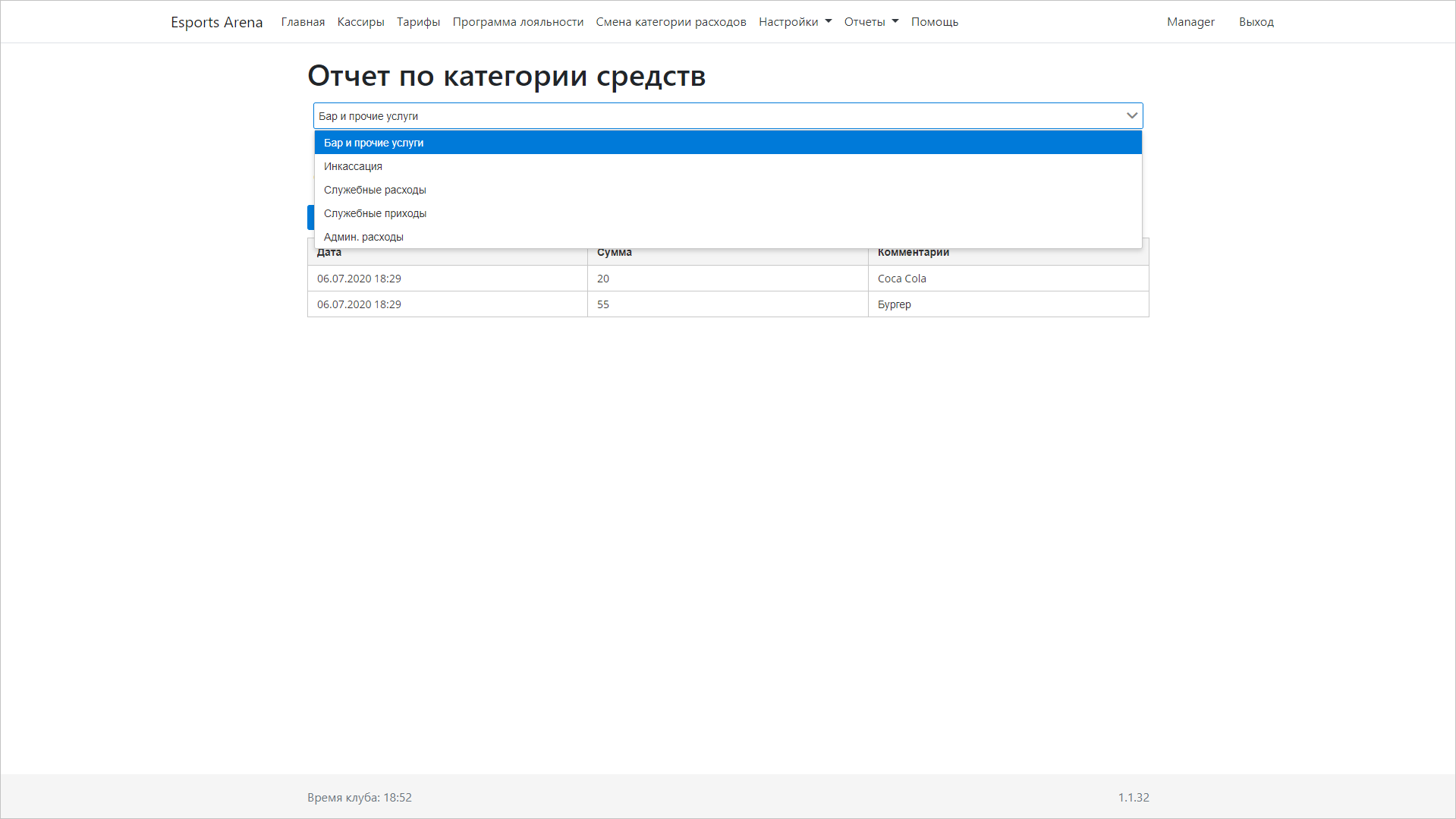Open the Manager account link
1456x819 pixels.
[x=1190, y=21]
